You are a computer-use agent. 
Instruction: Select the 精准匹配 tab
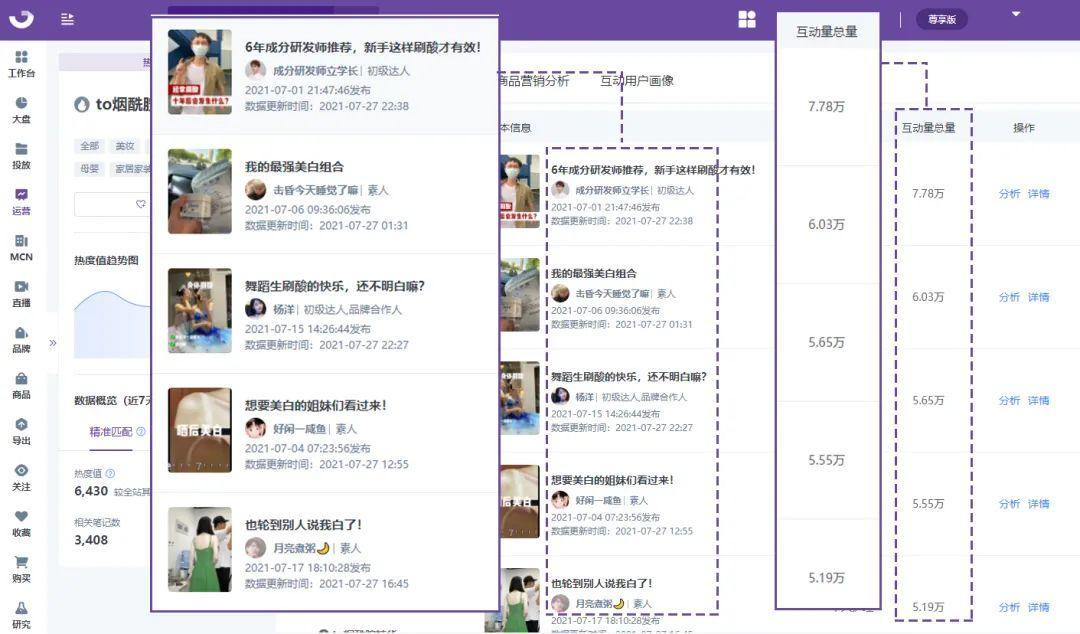point(111,432)
